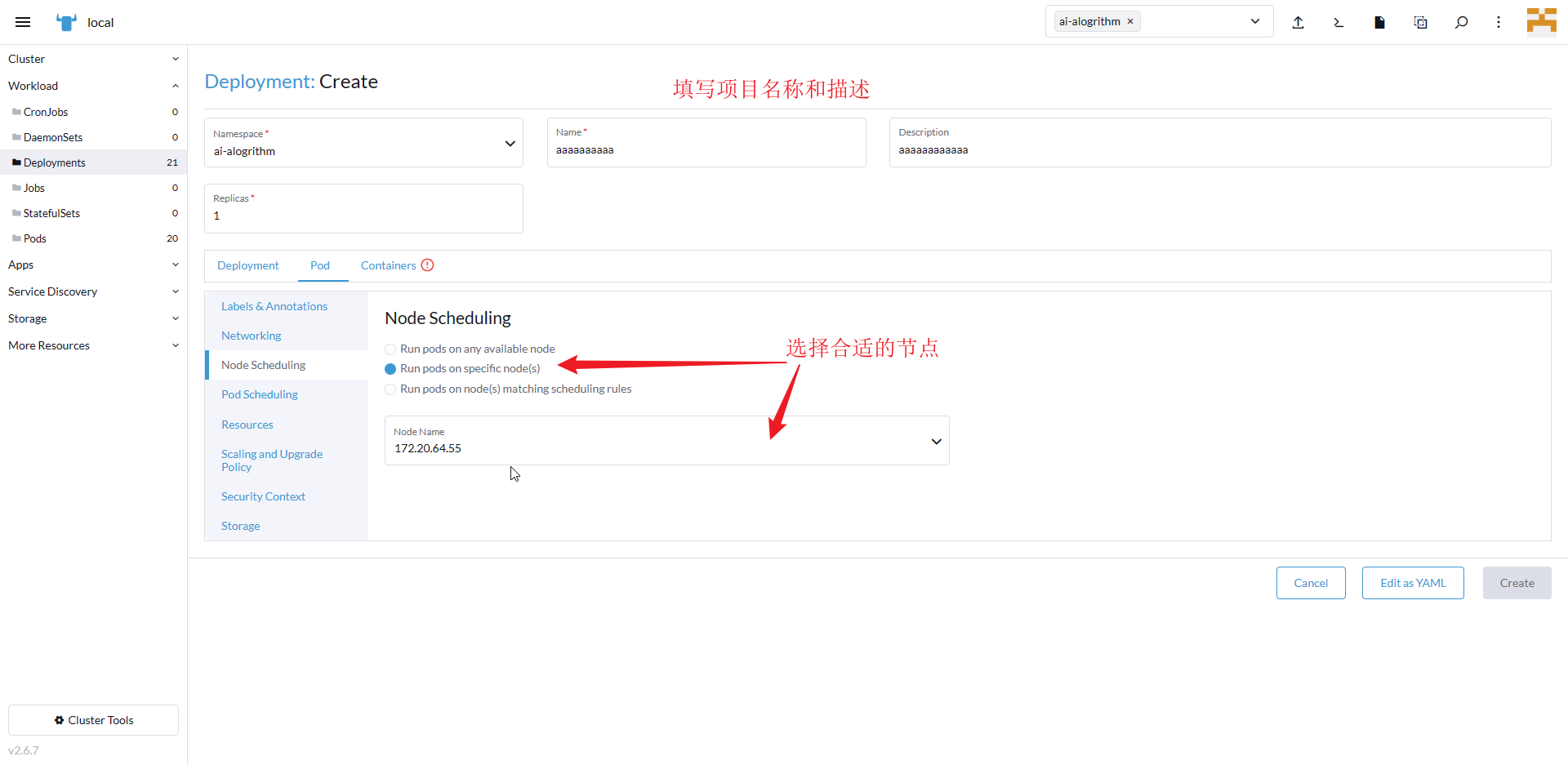
Task: Open the hamburger navigation menu
Action: click(x=23, y=22)
